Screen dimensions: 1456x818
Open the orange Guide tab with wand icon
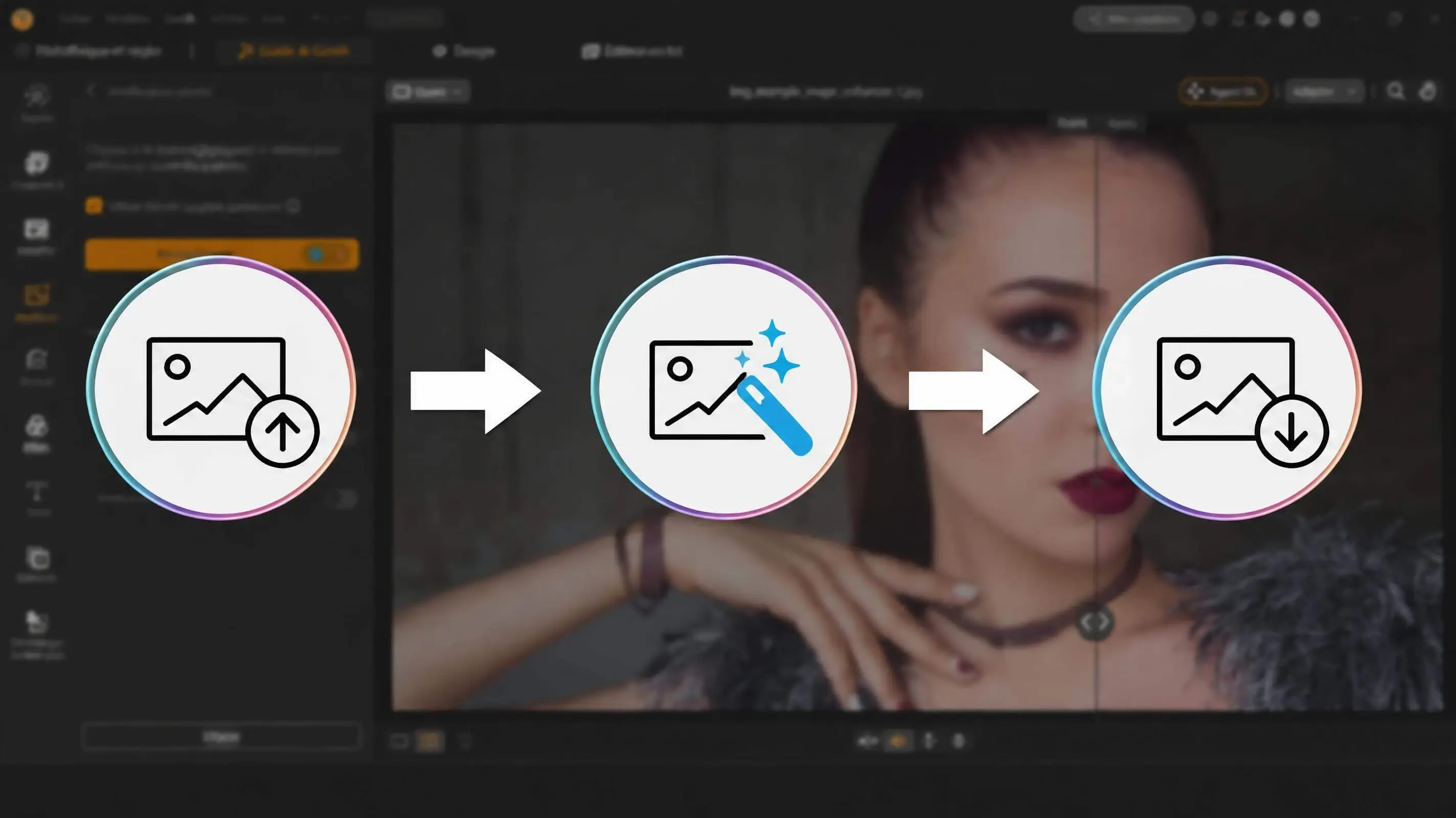point(293,51)
